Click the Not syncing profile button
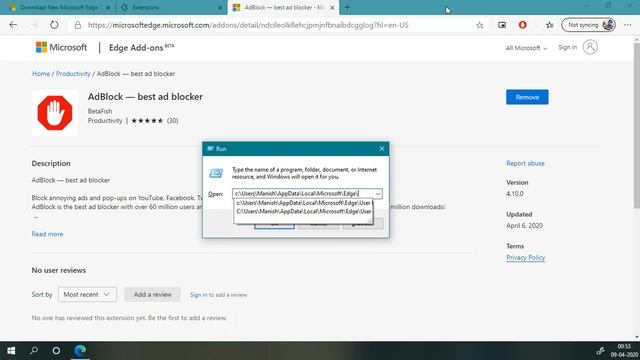The width and height of the screenshot is (640, 360). tap(588, 25)
